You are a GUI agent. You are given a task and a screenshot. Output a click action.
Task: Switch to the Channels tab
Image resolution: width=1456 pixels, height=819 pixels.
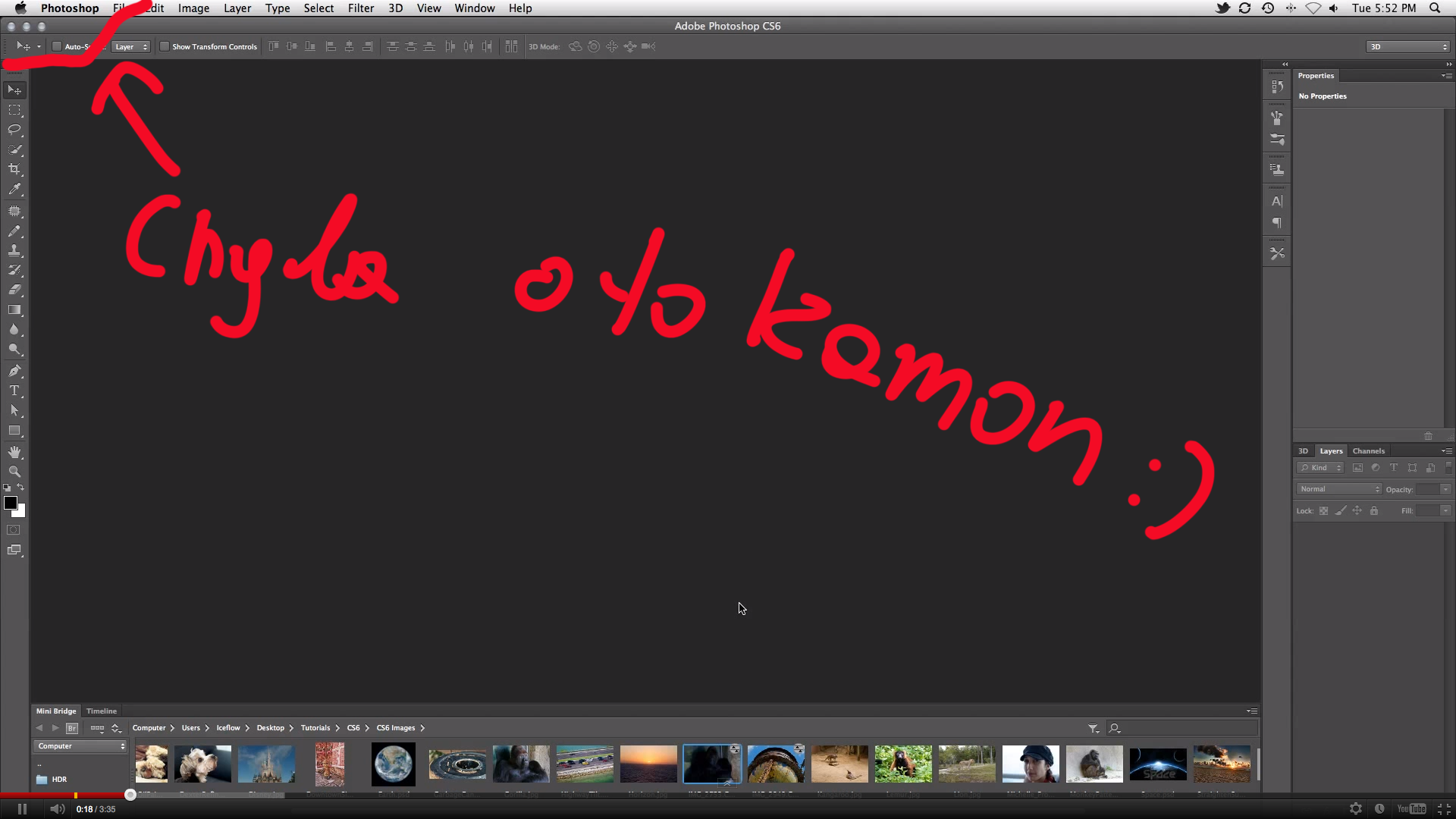pyautogui.click(x=1368, y=451)
